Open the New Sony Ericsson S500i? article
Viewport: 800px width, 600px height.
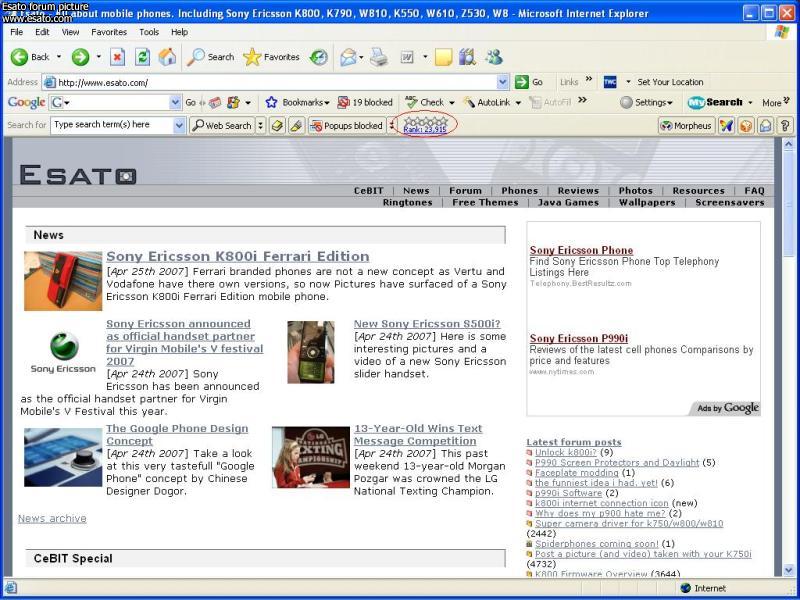427,324
